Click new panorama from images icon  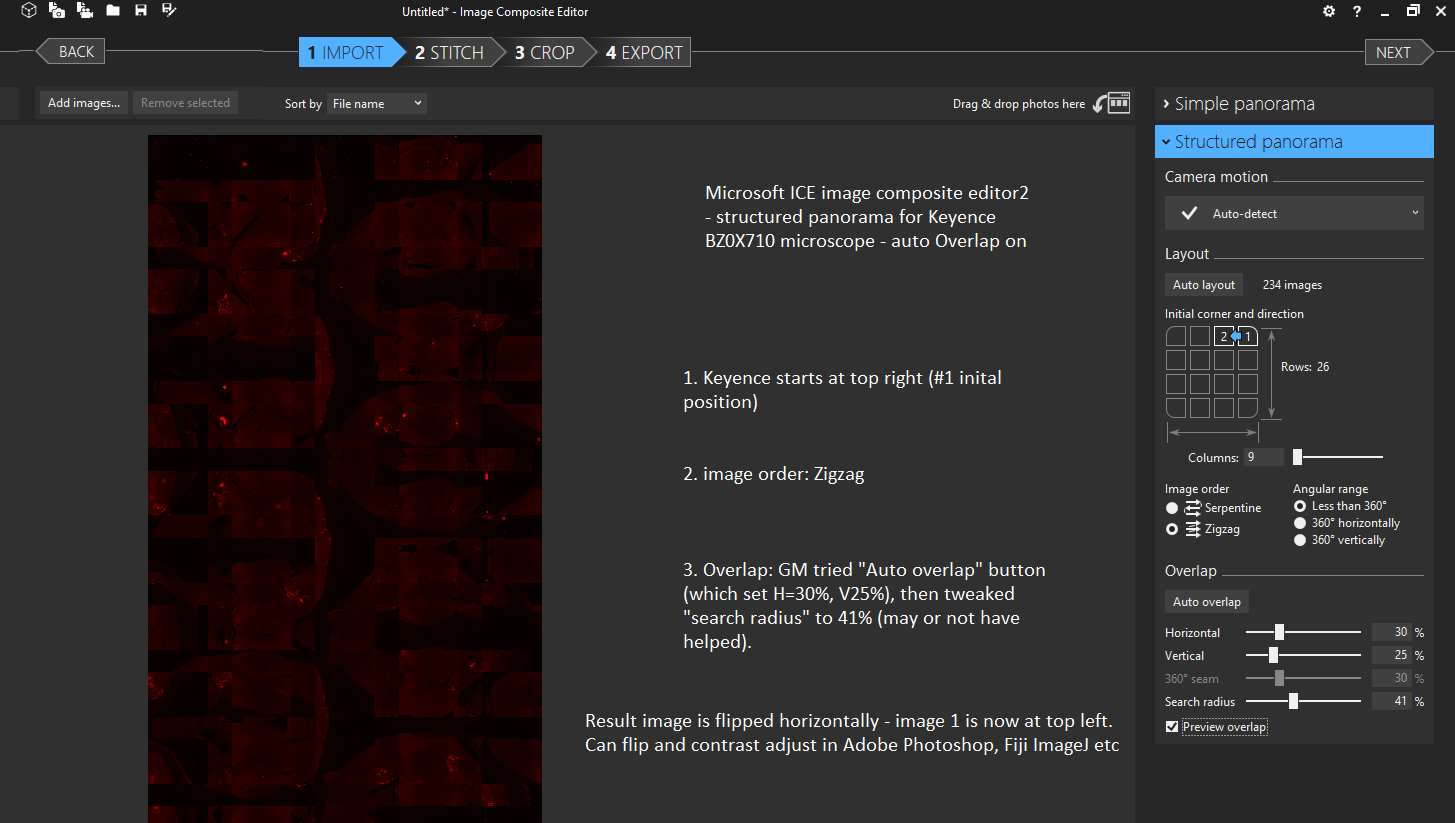pyautogui.click(x=57, y=11)
